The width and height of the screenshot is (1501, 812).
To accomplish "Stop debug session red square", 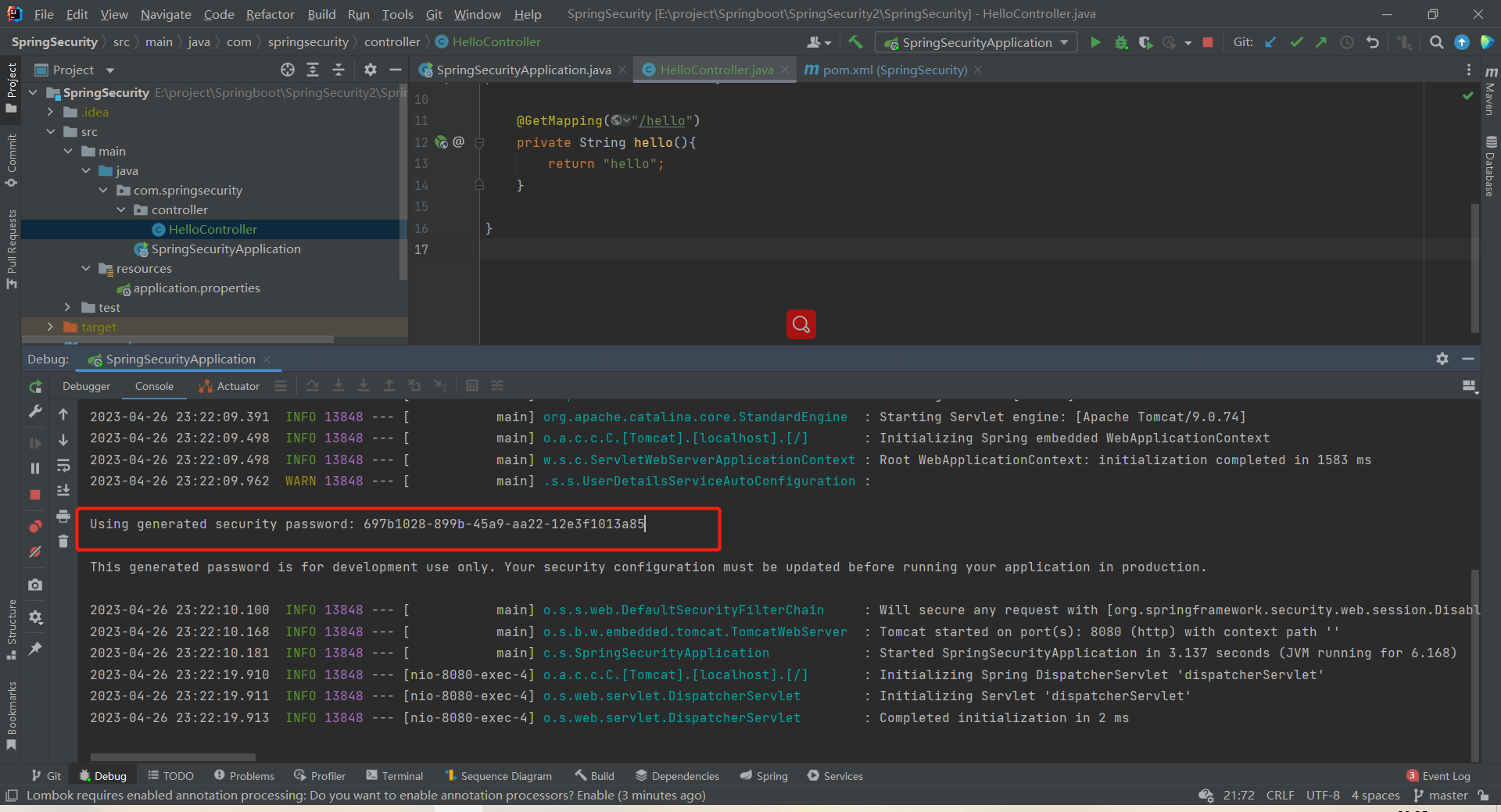I will [x=35, y=495].
